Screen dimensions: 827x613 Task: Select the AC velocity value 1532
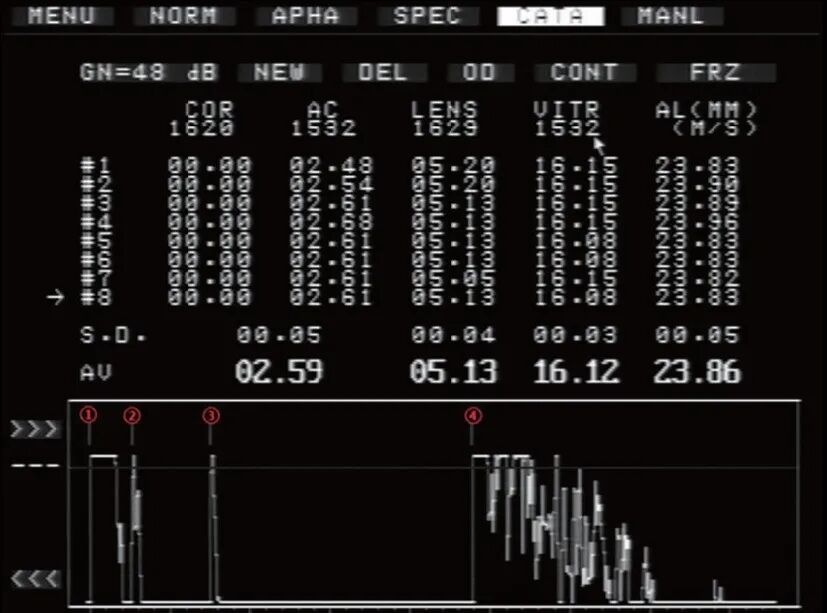pos(323,128)
